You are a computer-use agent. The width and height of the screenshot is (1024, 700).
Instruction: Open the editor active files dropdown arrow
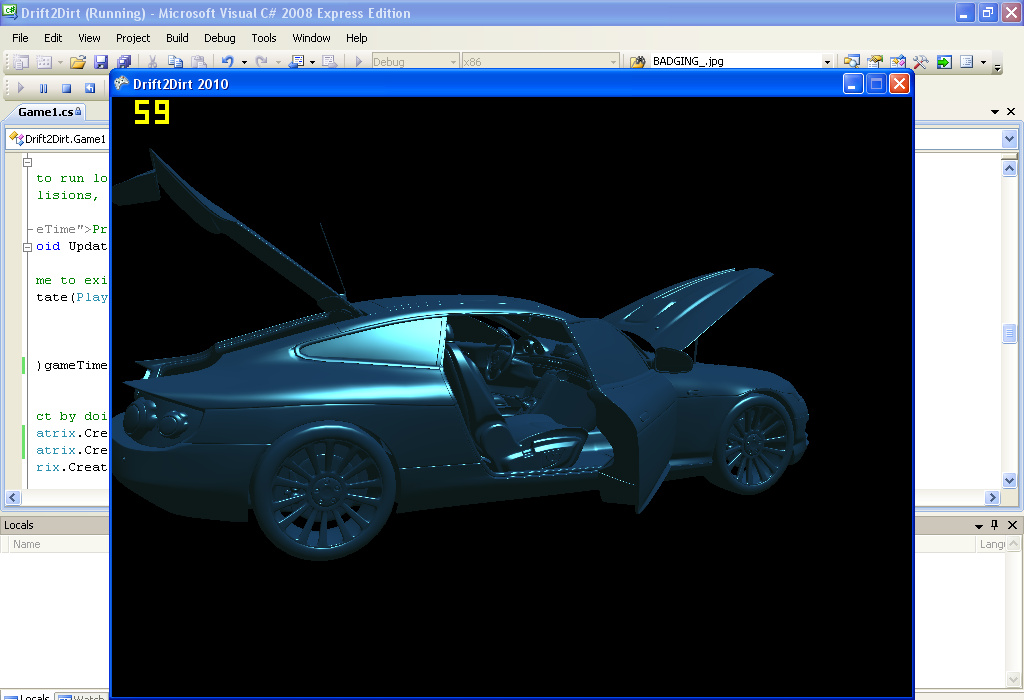(x=995, y=112)
